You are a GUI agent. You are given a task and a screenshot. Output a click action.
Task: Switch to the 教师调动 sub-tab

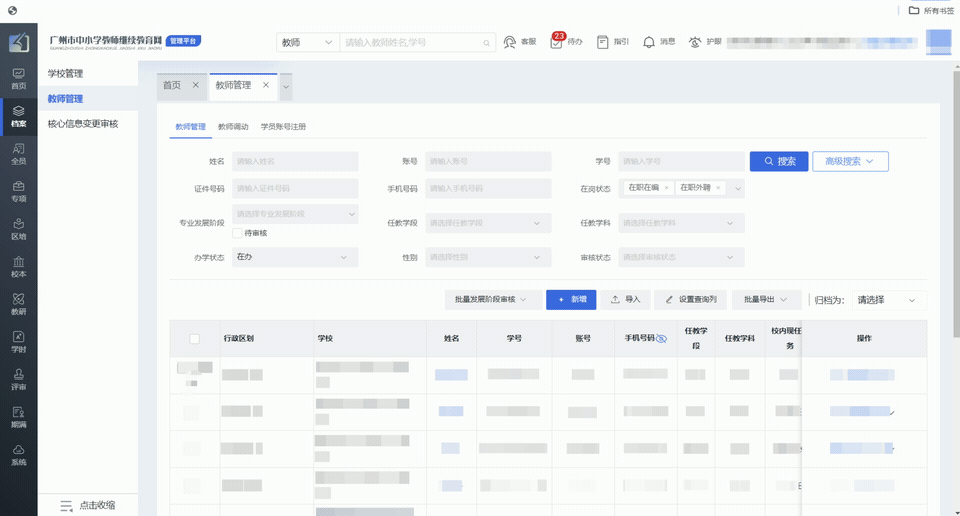(233, 127)
